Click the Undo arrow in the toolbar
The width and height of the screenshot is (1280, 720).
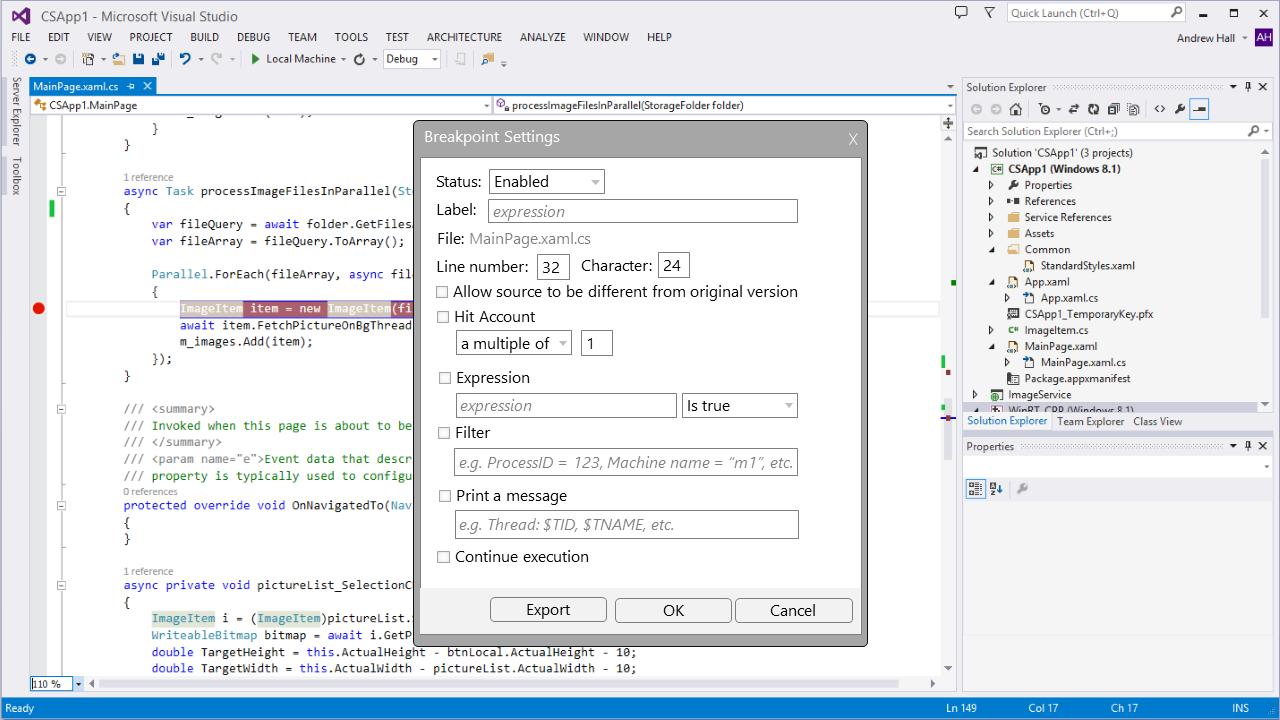(185, 59)
